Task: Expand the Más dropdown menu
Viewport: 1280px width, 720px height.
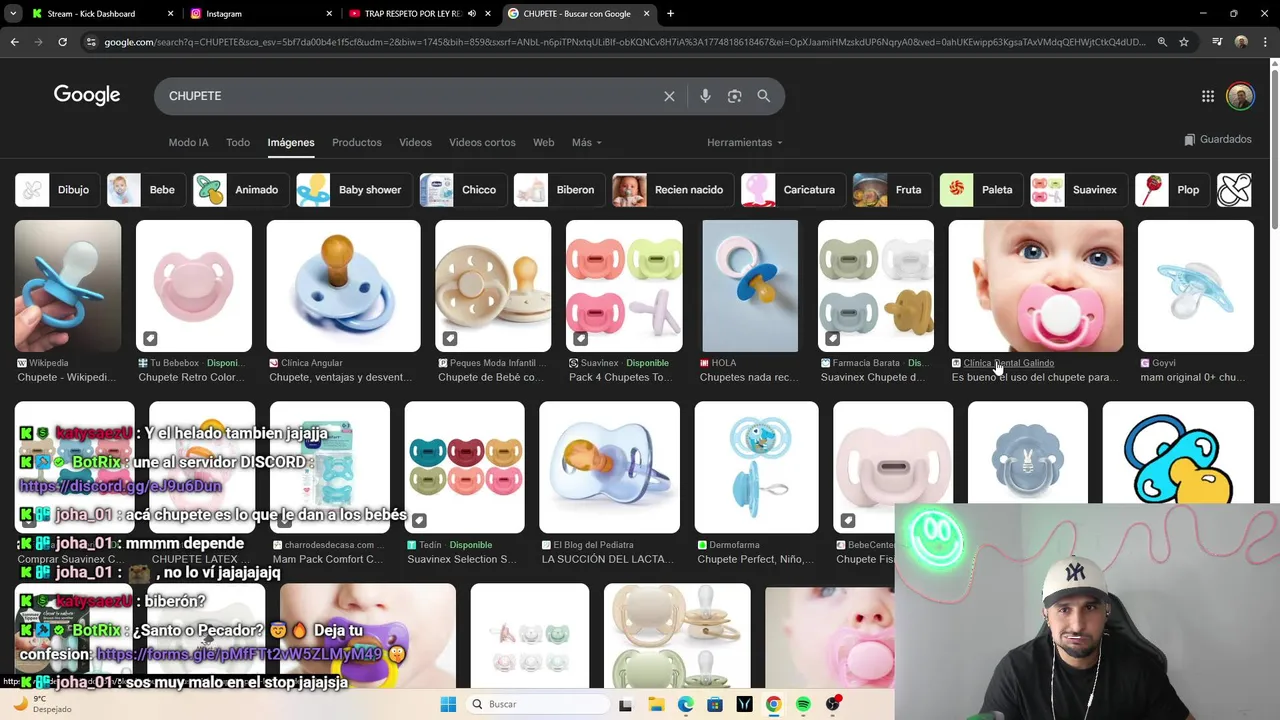Action: [586, 142]
